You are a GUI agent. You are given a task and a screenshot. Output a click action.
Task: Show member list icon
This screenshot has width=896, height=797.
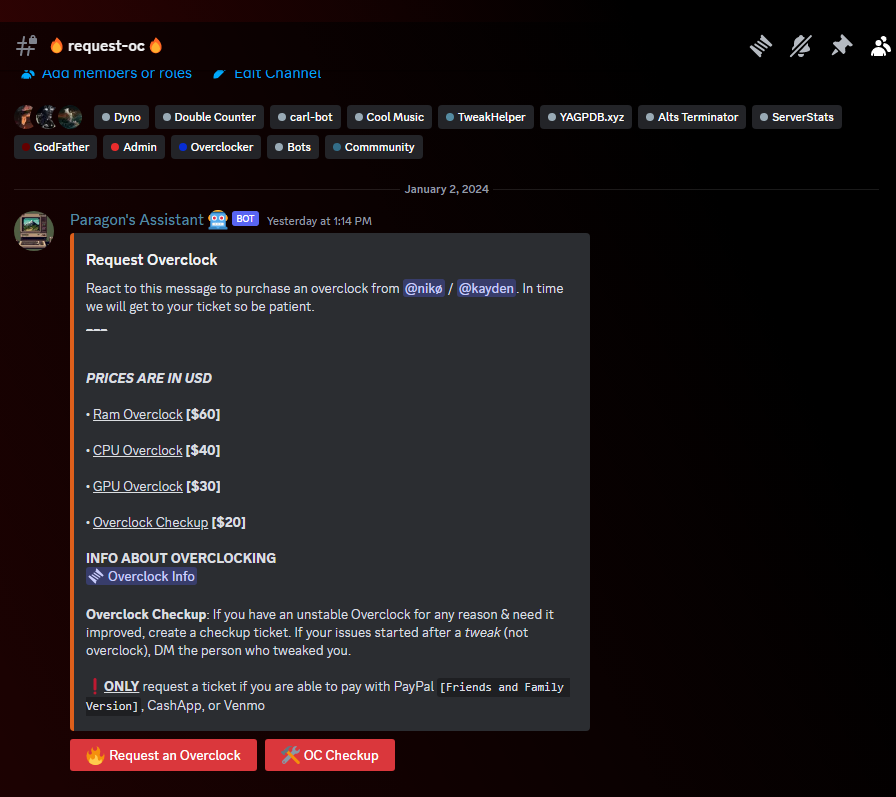click(x=881, y=46)
